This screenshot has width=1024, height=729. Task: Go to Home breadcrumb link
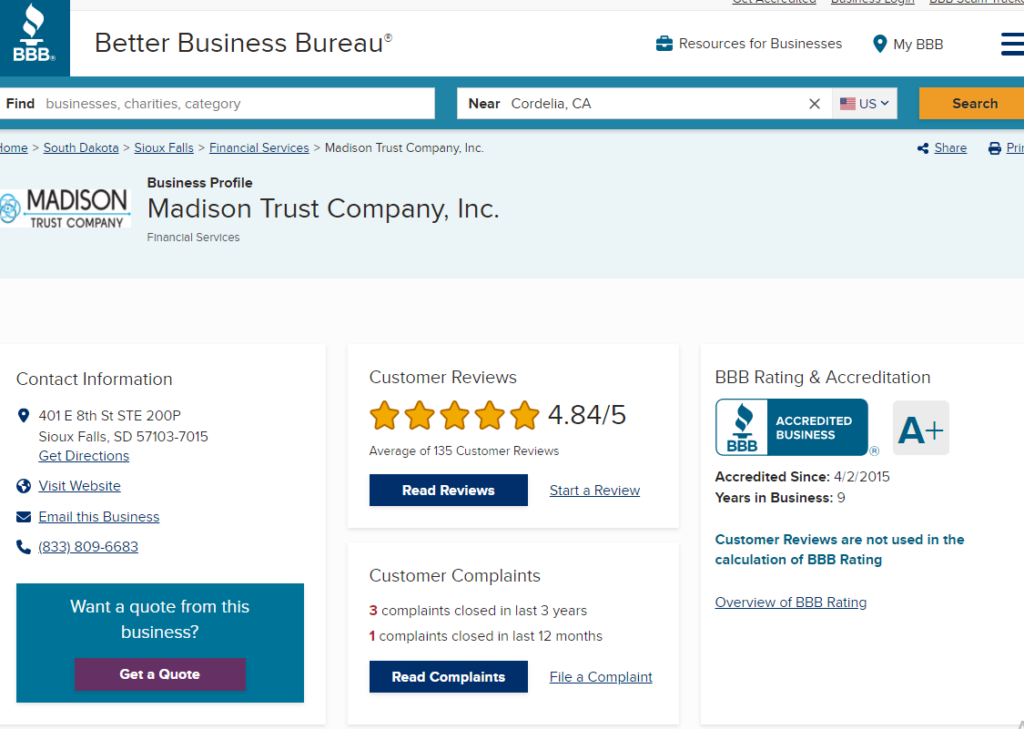click(14, 148)
